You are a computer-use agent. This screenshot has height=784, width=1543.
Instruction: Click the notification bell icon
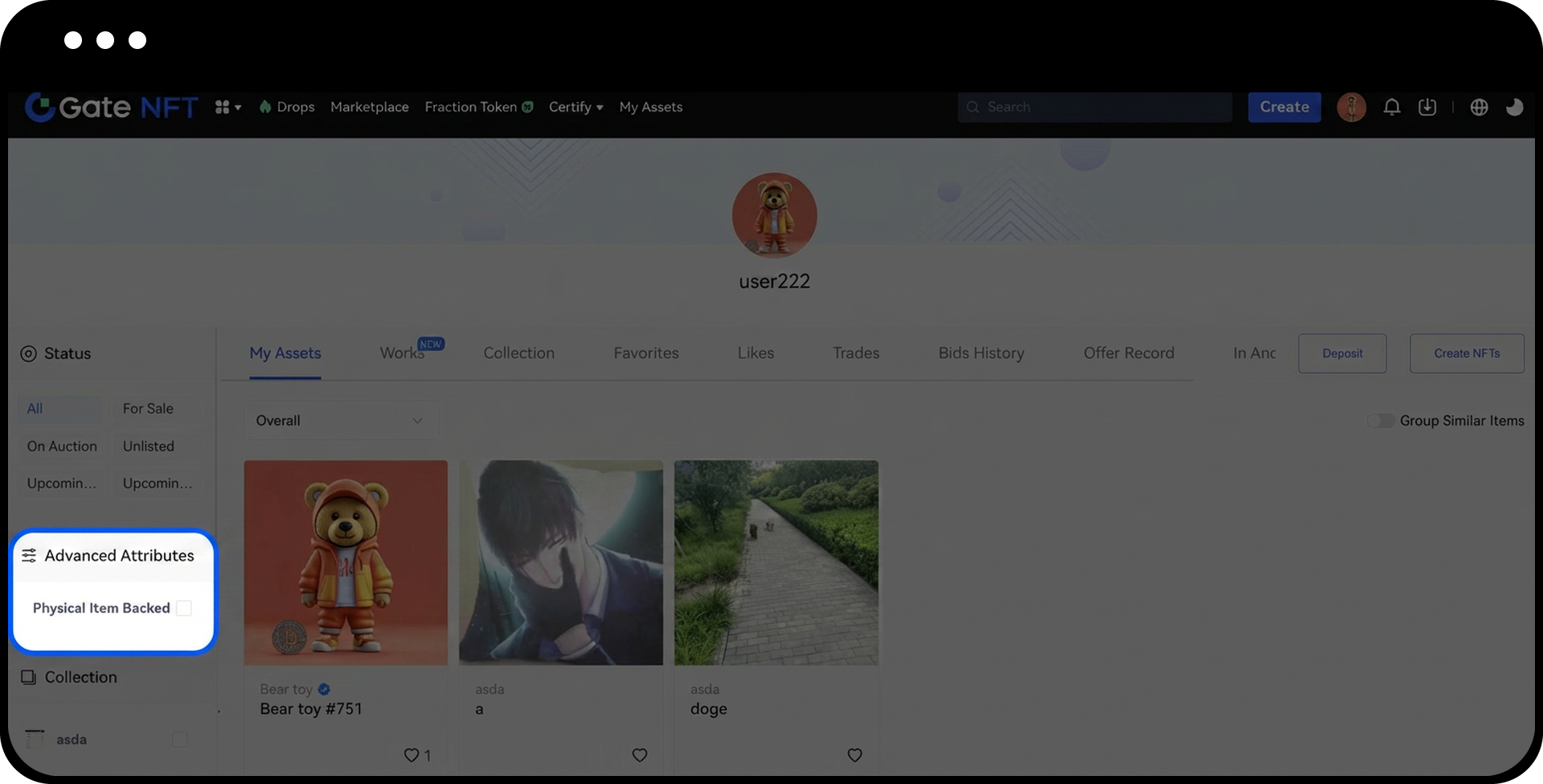click(1392, 107)
